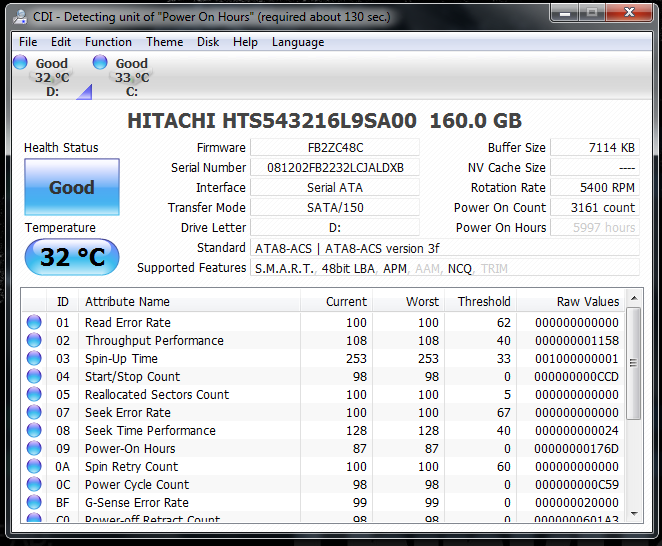This screenshot has height=546, width=662.
Task: Click the Transfer Mode field SATA/150
Action: pyautogui.click(x=335, y=207)
